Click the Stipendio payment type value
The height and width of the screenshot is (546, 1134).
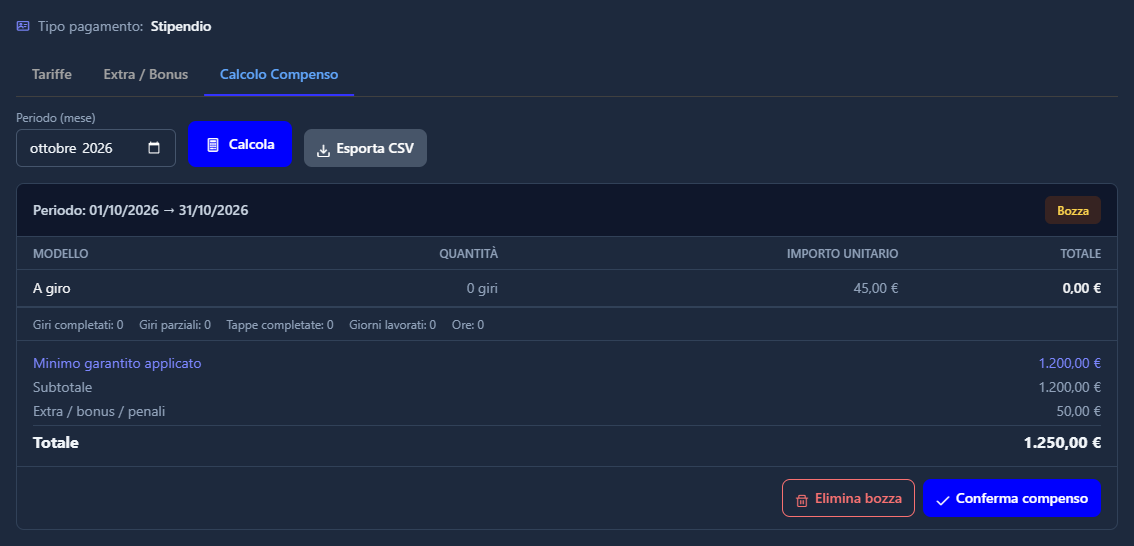point(181,27)
